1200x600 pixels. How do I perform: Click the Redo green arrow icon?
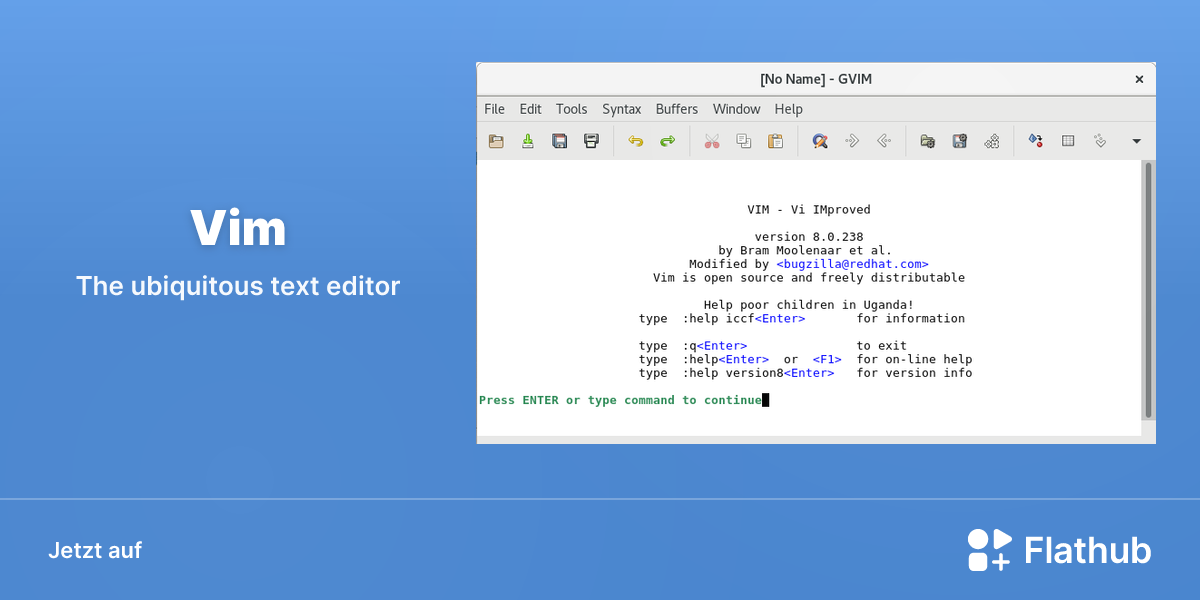pos(667,141)
